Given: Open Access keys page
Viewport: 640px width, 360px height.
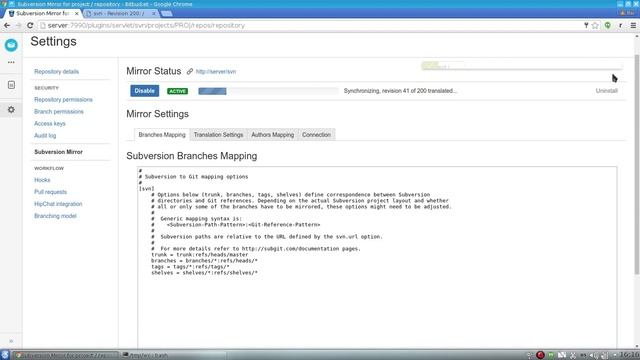Looking at the screenshot, I should [x=50, y=123].
